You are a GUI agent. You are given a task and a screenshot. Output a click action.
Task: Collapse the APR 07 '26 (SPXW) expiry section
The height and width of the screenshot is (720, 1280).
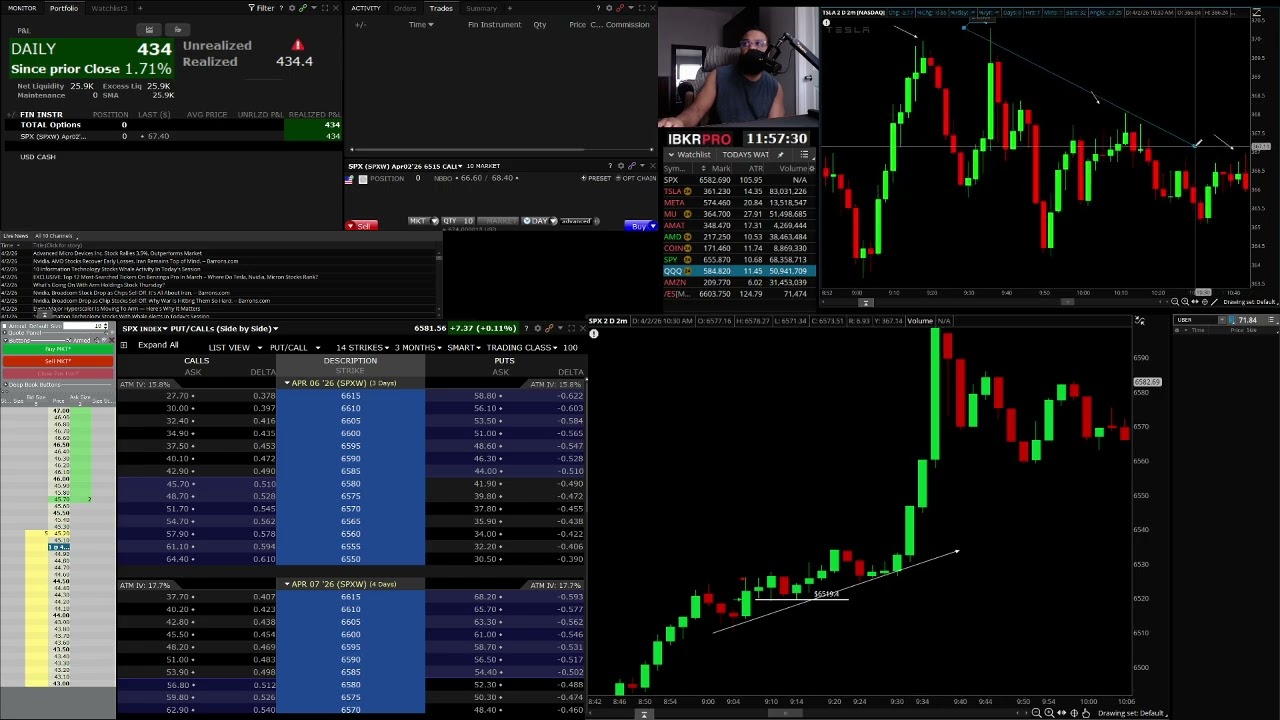[x=287, y=584]
